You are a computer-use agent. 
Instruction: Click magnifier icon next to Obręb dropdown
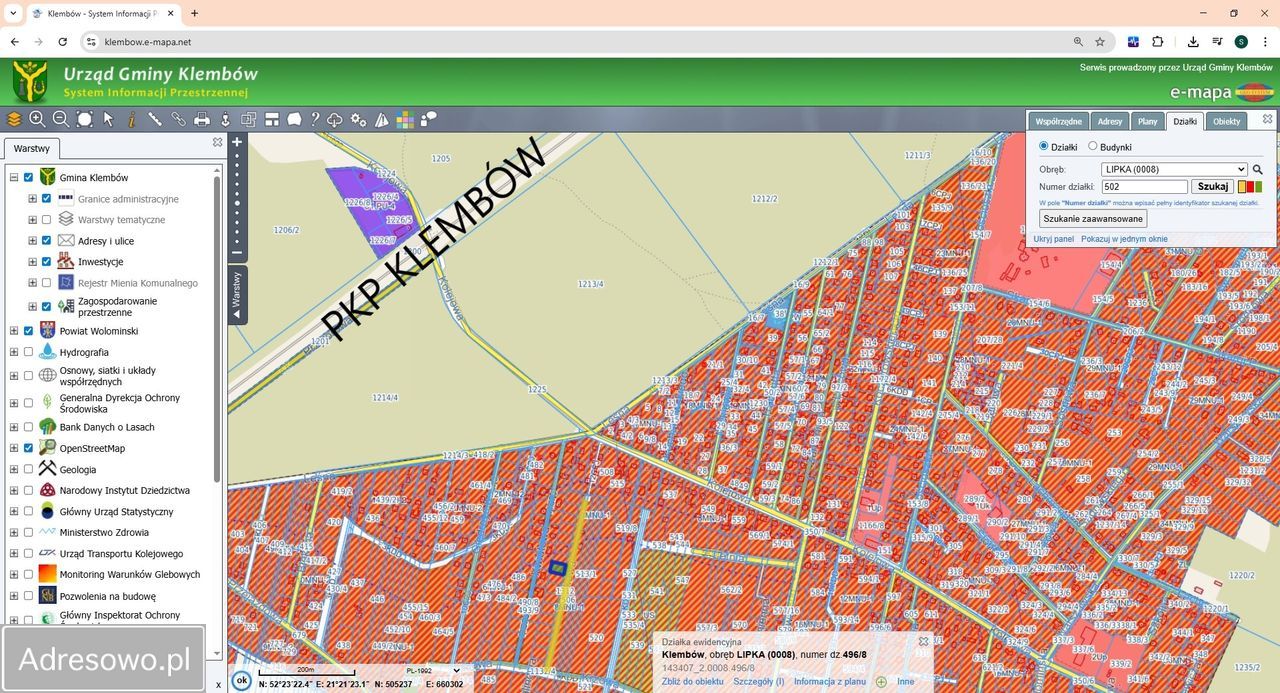pos(1258,170)
